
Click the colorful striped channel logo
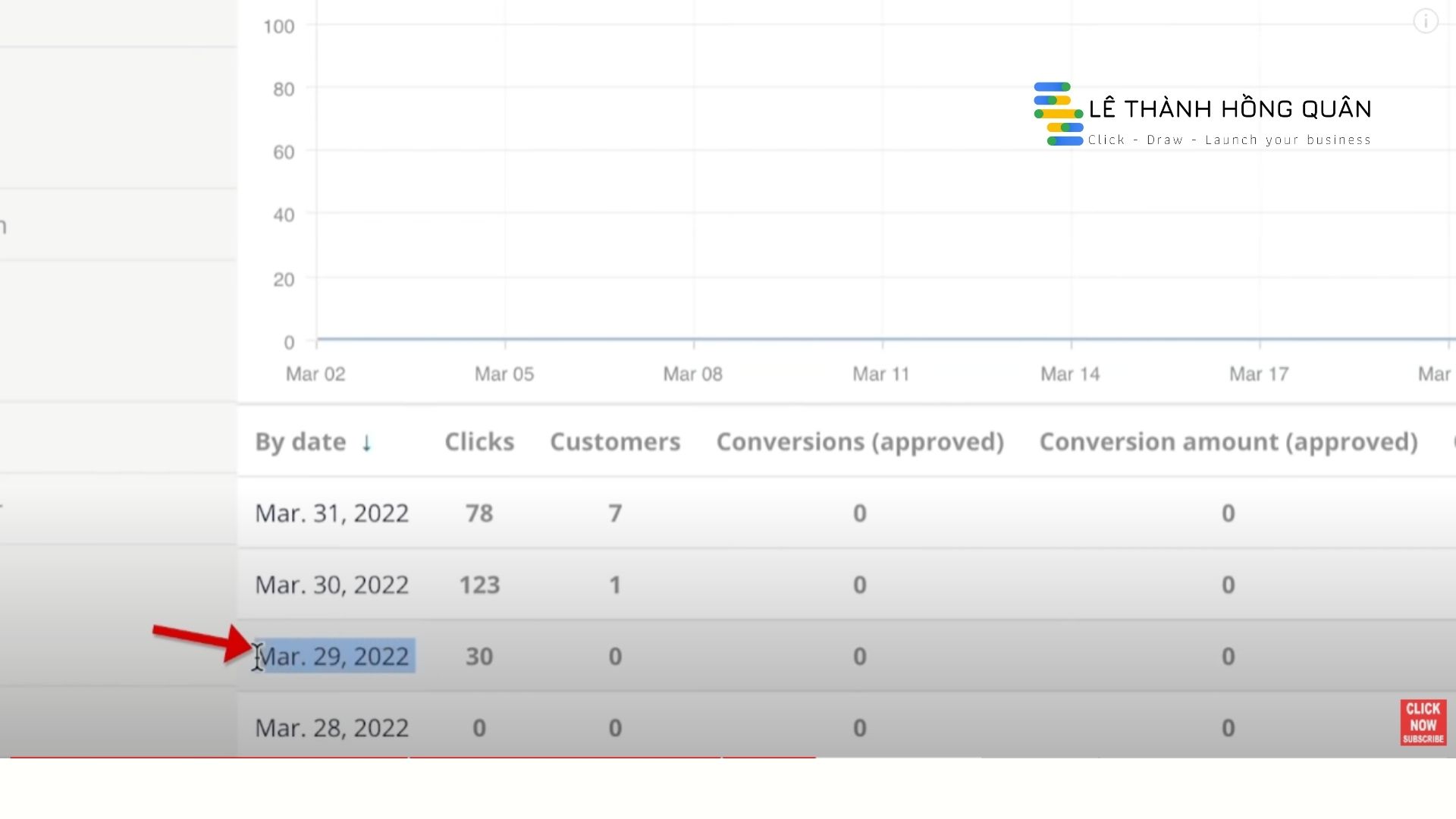[1058, 114]
